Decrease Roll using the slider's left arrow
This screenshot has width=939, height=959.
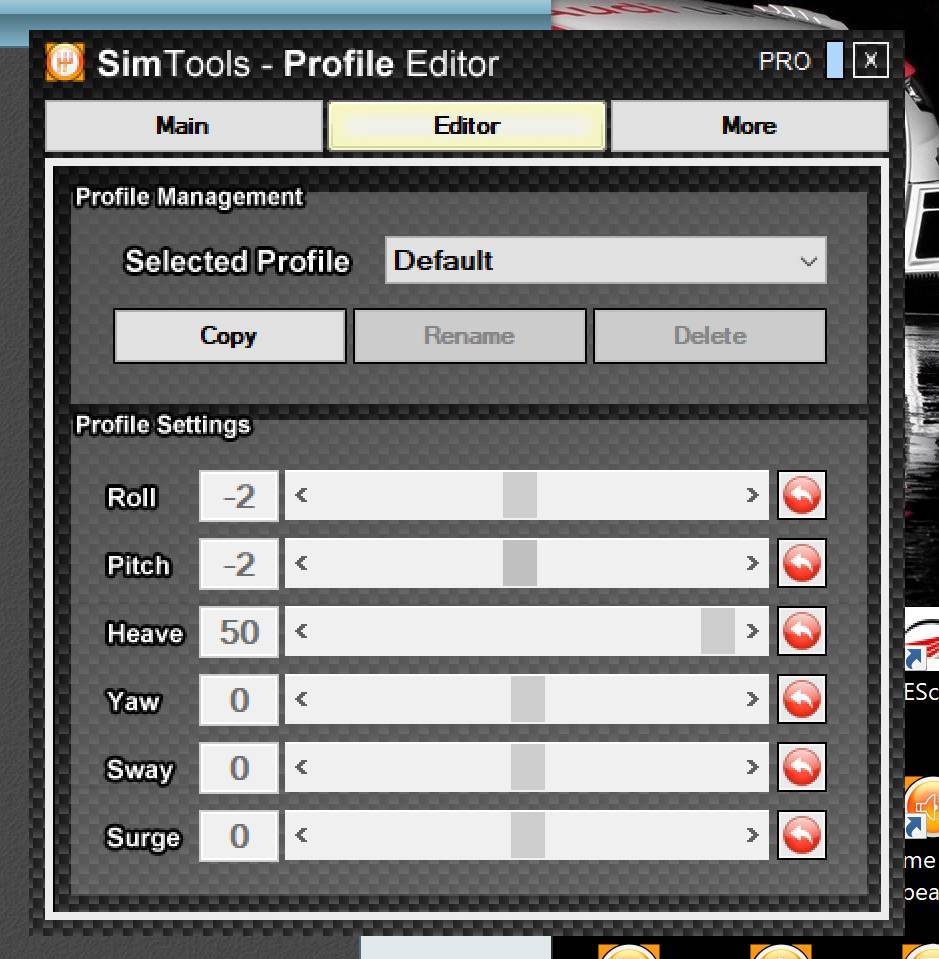tap(301, 495)
